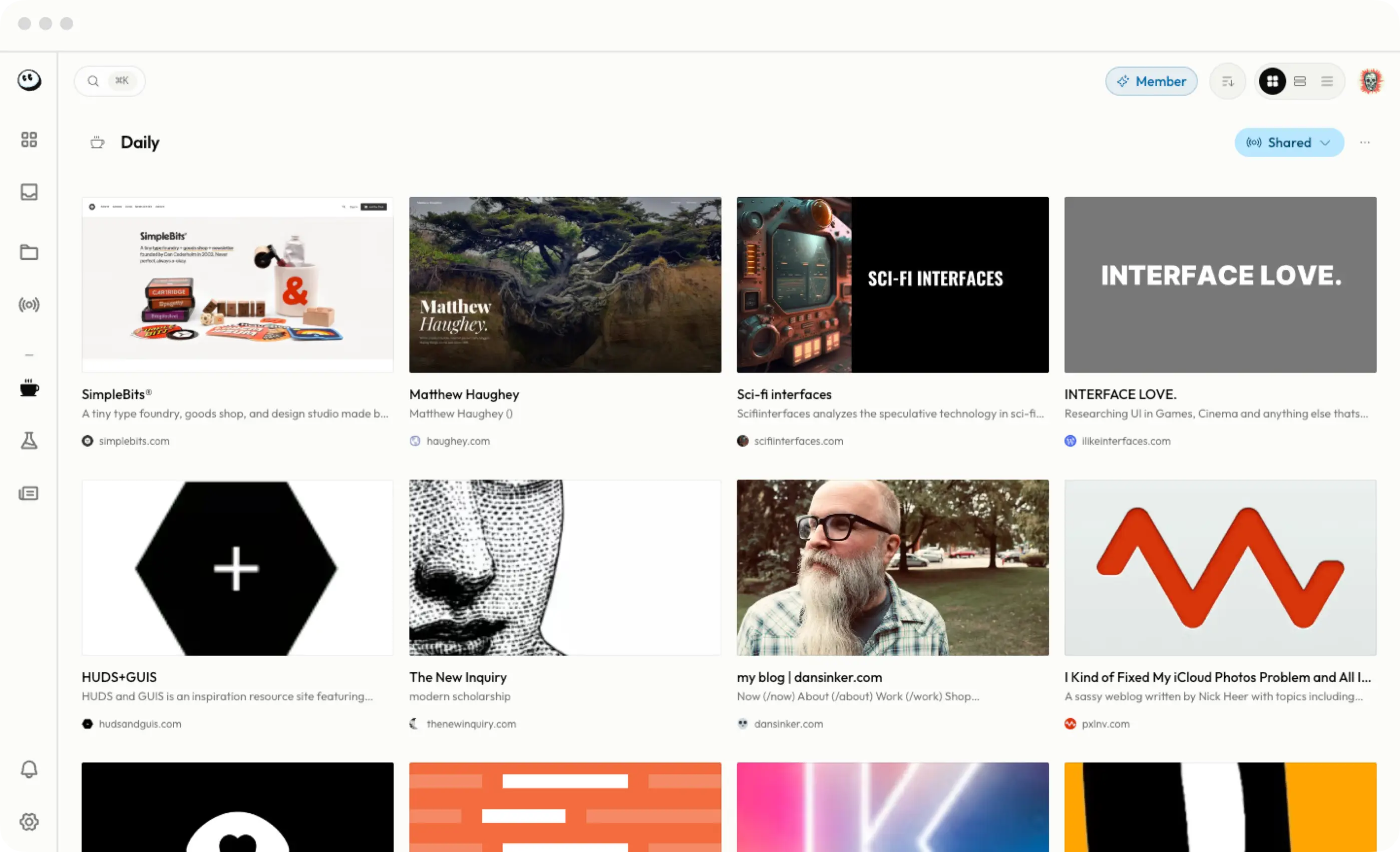This screenshot has height=852, width=1400.
Task: Open settings gear icon in sidebar
Action: tap(29, 821)
